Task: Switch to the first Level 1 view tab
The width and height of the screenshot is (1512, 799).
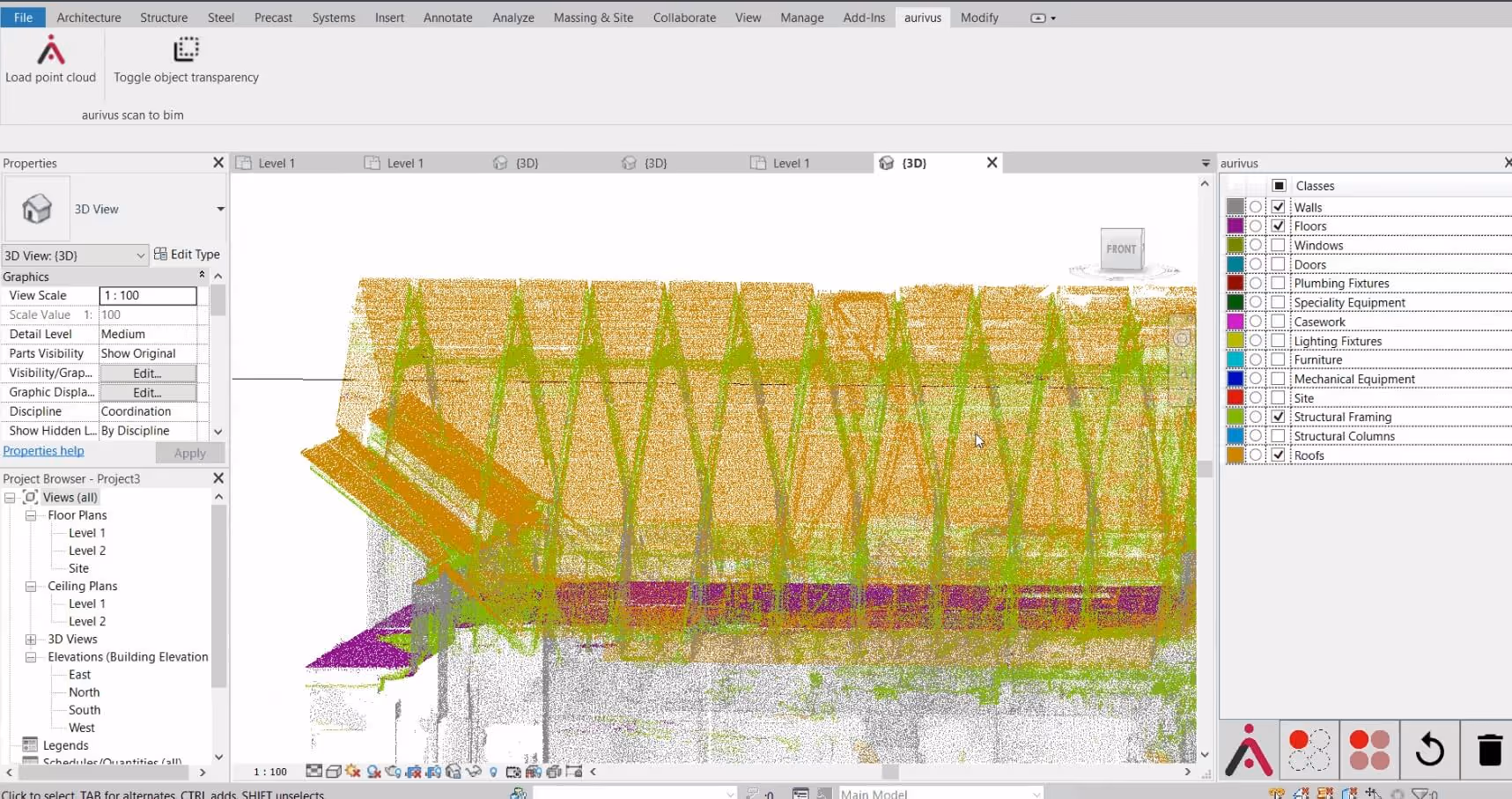Action: (x=277, y=163)
